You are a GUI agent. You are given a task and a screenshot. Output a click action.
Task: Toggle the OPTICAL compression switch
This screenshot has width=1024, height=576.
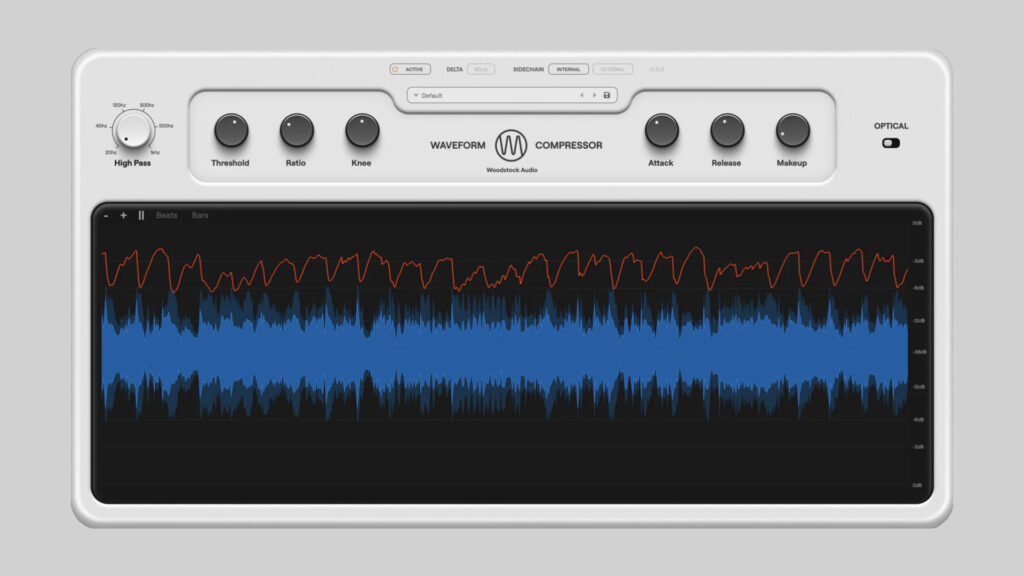click(x=891, y=143)
